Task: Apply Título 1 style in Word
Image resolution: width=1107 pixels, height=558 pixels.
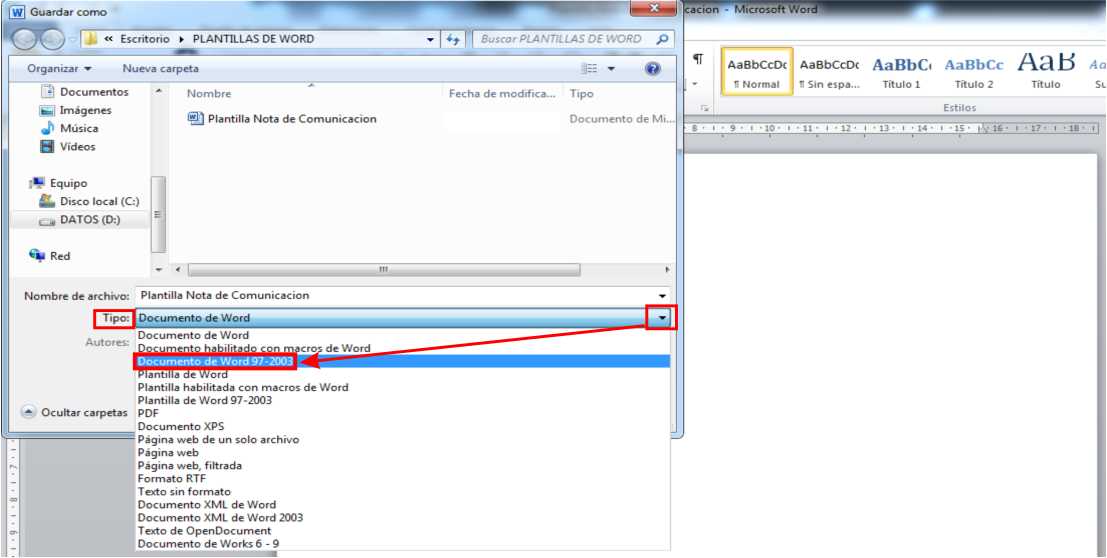Action: pos(902,71)
